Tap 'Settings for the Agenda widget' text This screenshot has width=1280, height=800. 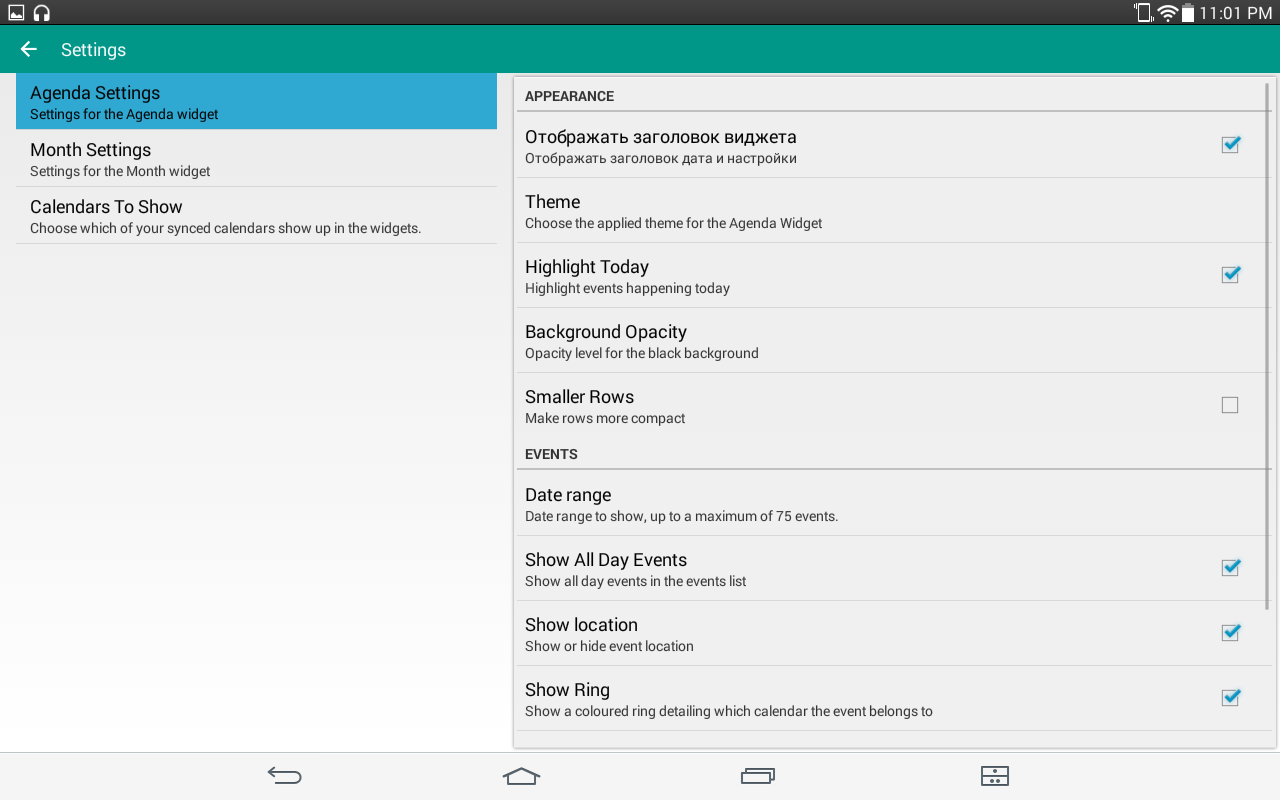tap(124, 114)
